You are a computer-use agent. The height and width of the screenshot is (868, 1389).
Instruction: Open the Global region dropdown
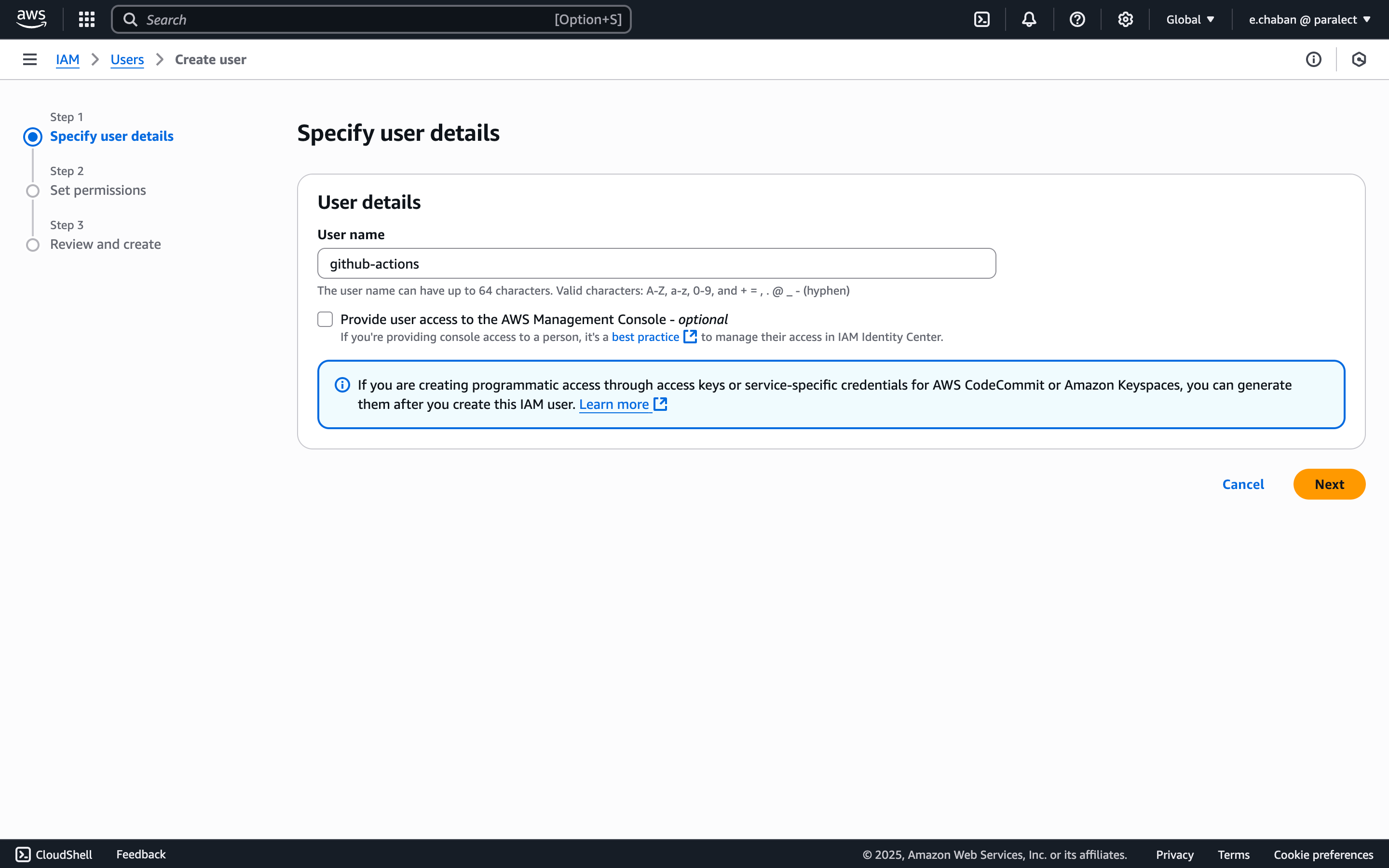tap(1190, 19)
